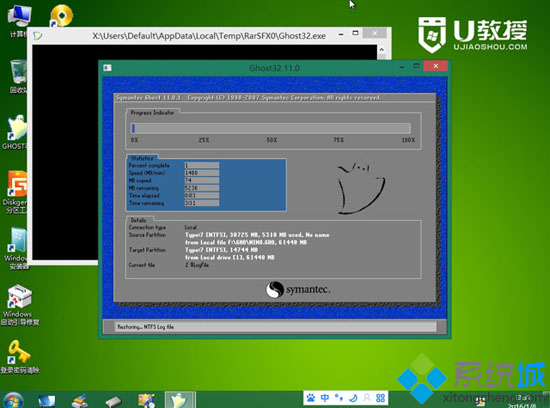Toggle Chinese input mode 中 in the IME bar
550x408 pixels.
click(325, 398)
